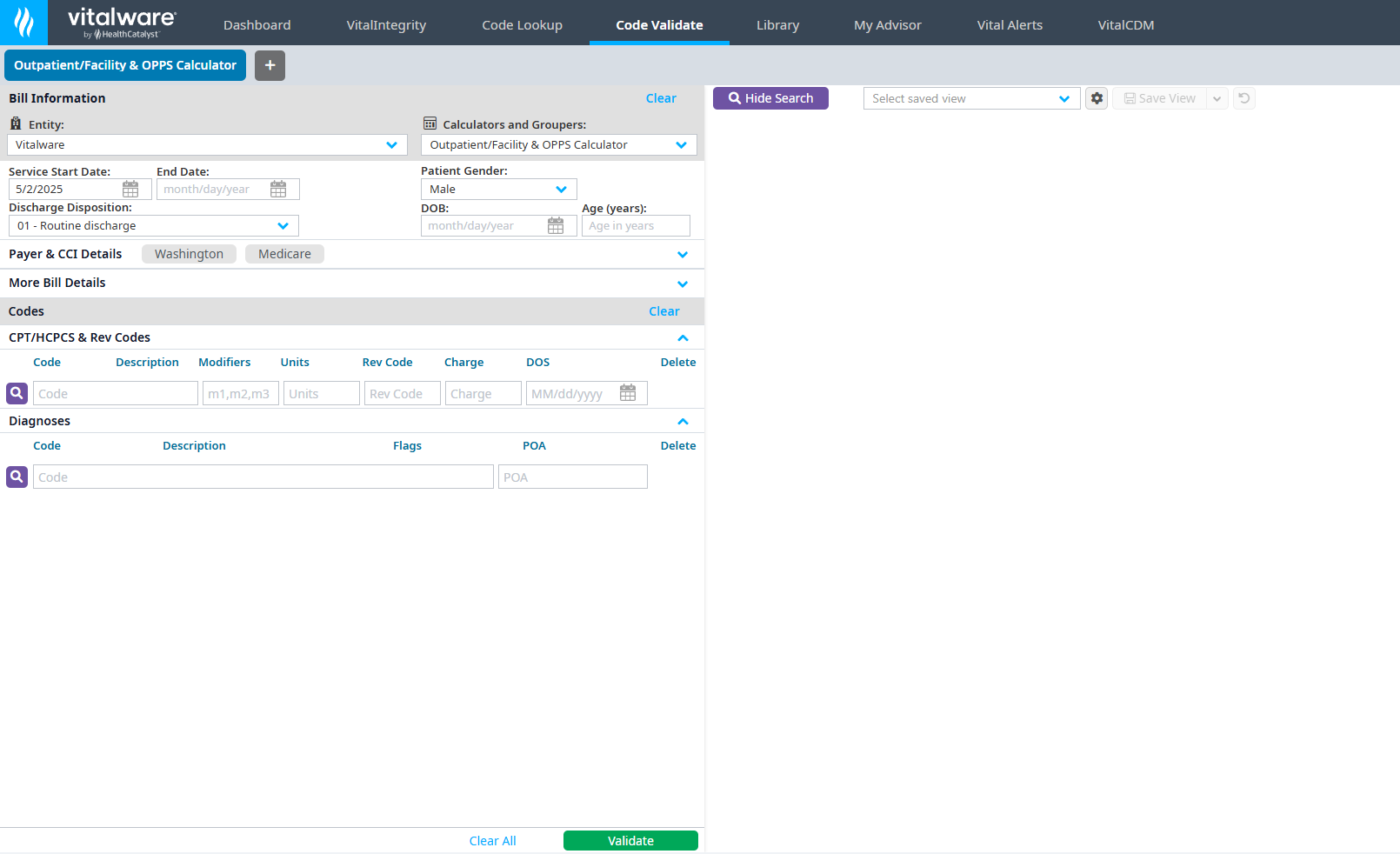Viewport: 1400px width, 854px height.
Task: Collapse the CPT/HCPCS & Rev Codes section
Action: 683,338
